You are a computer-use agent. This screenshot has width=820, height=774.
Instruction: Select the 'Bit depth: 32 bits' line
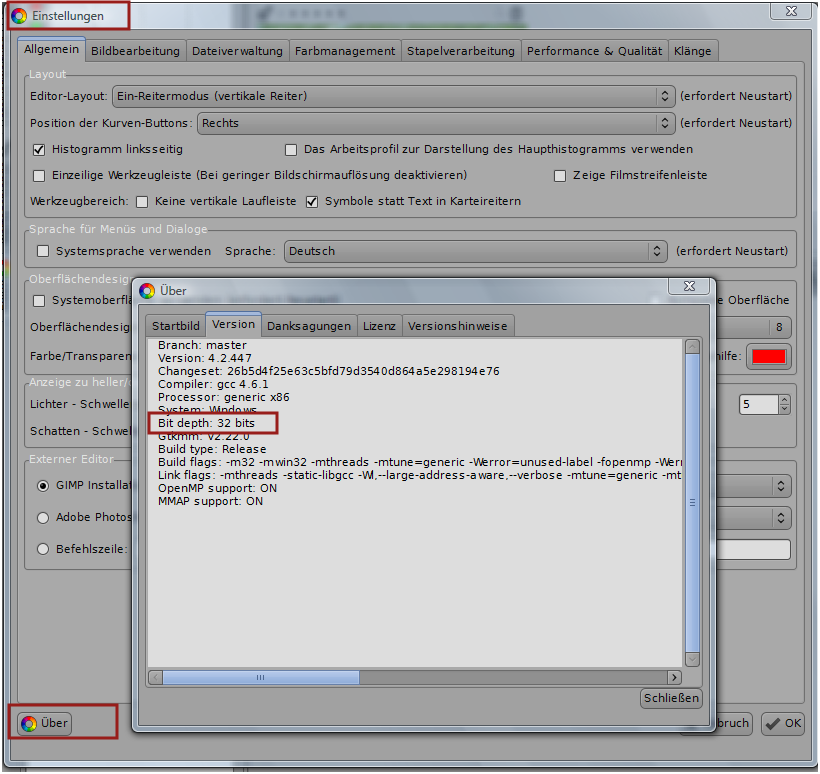tap(206, 423)
